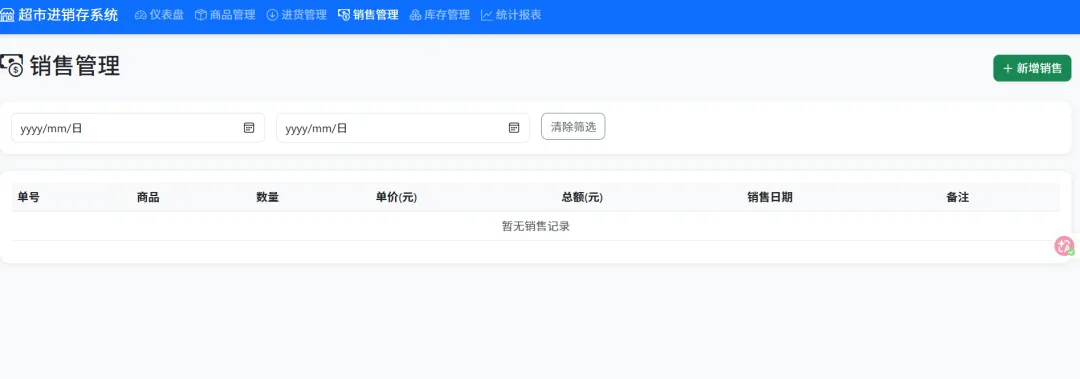Click the boxes icon next to 库存管理
Viewport: 1080px width, 379px height.
click(415, 15)
